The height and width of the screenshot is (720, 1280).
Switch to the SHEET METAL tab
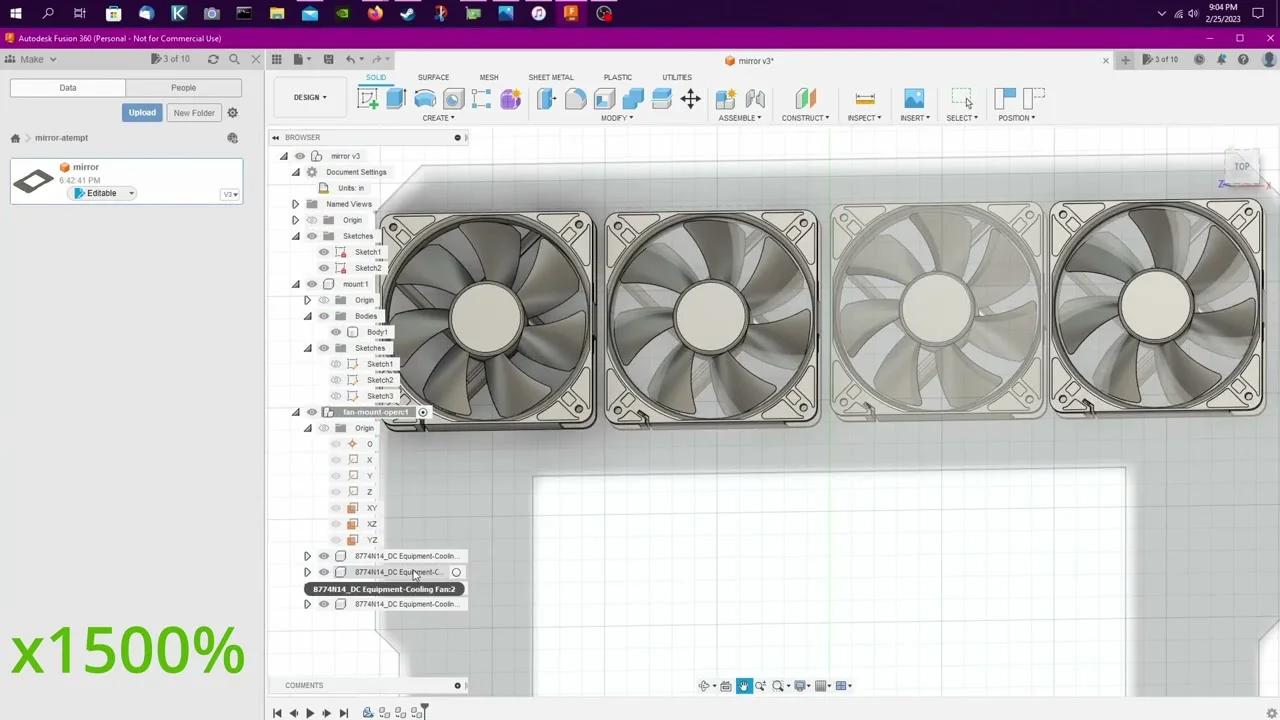coord(550,77)
